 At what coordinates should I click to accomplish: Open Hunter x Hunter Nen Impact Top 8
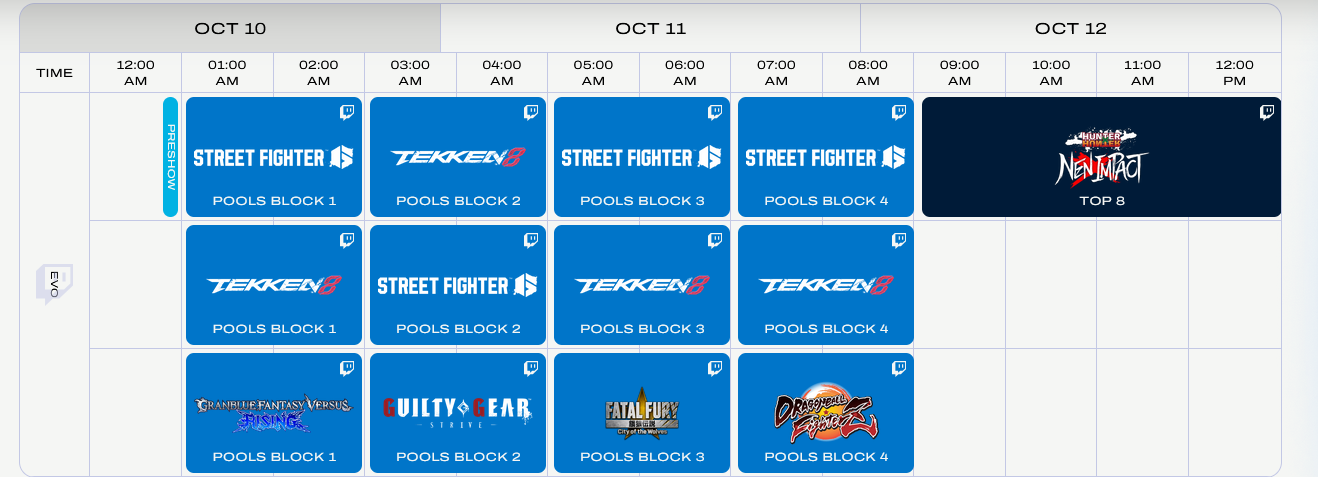1100,157
